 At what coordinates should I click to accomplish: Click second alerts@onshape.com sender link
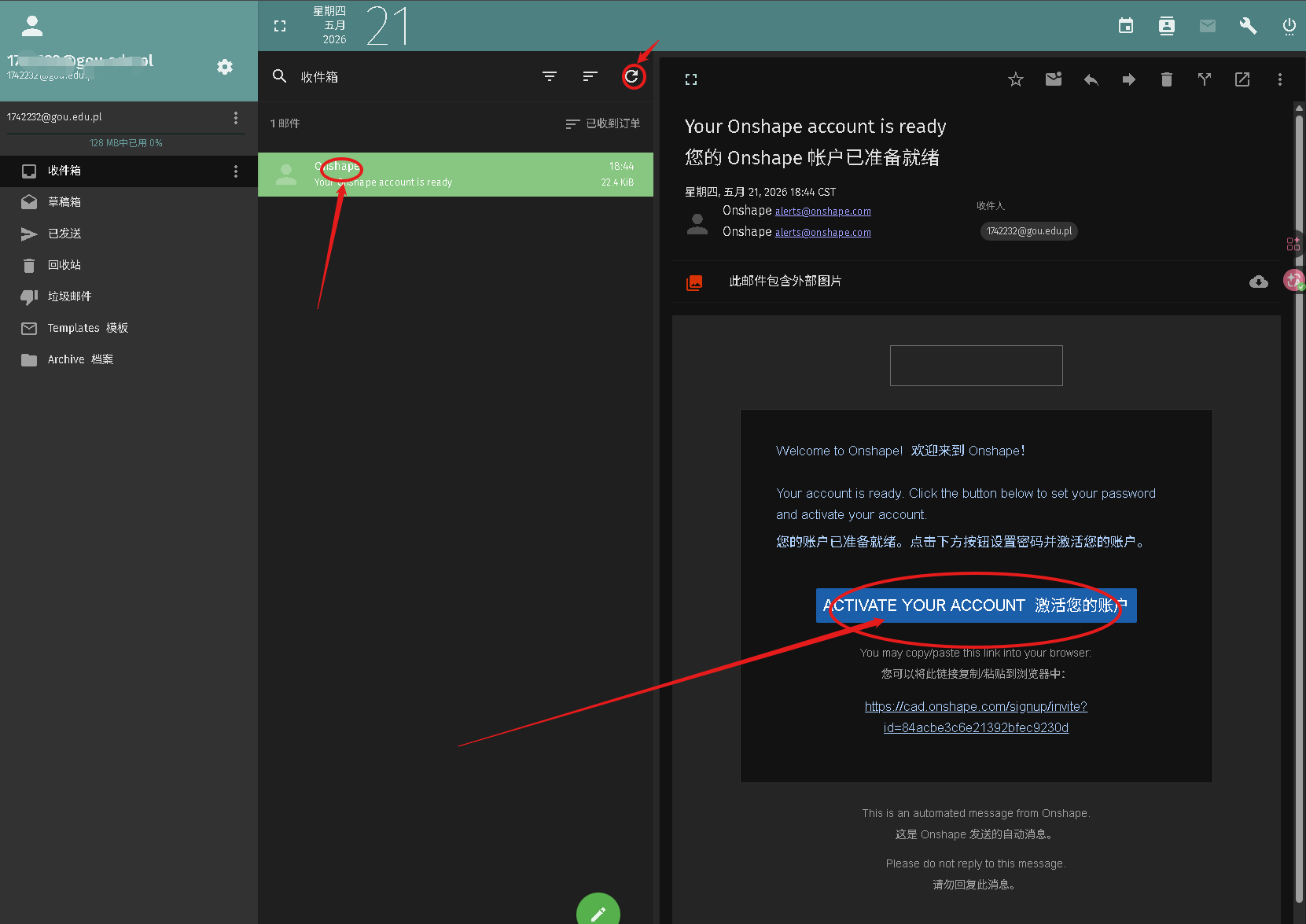822,232
